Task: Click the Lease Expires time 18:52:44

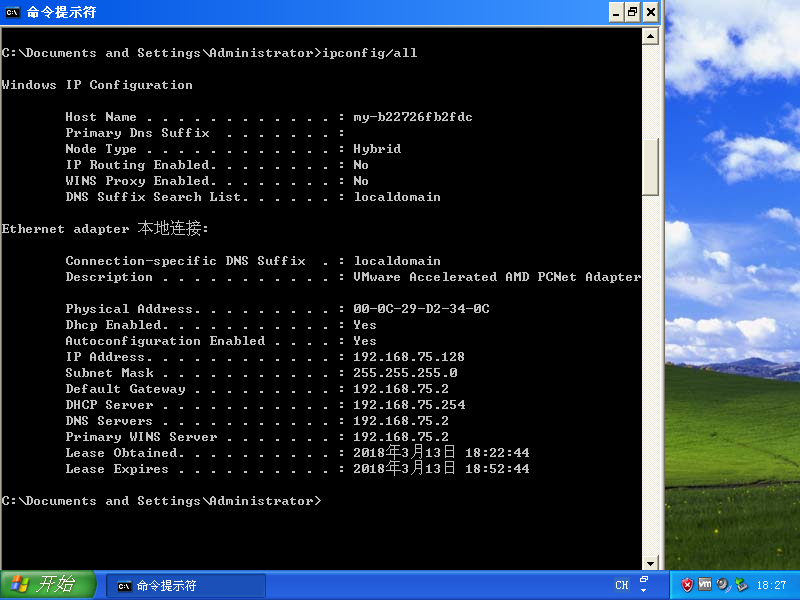Action: pyautogui.click(x=497, y=469)
